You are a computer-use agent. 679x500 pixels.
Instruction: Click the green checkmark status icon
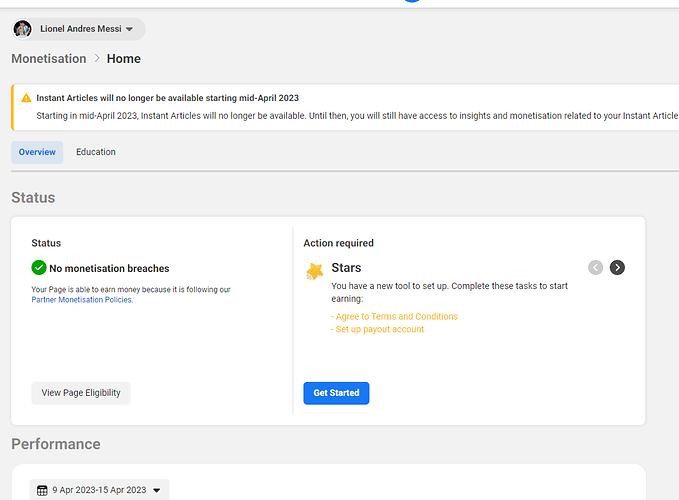click(39, 268)
